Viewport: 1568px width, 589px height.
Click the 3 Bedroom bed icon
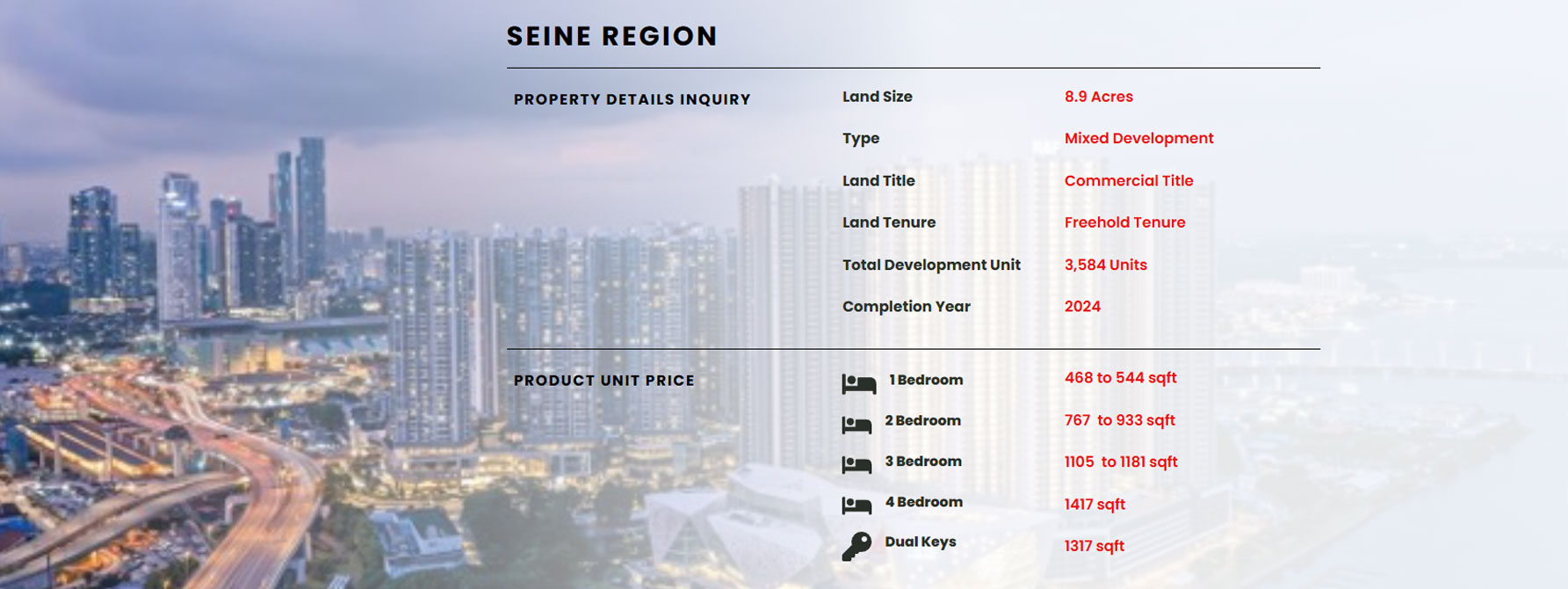[x=856, y=465]
